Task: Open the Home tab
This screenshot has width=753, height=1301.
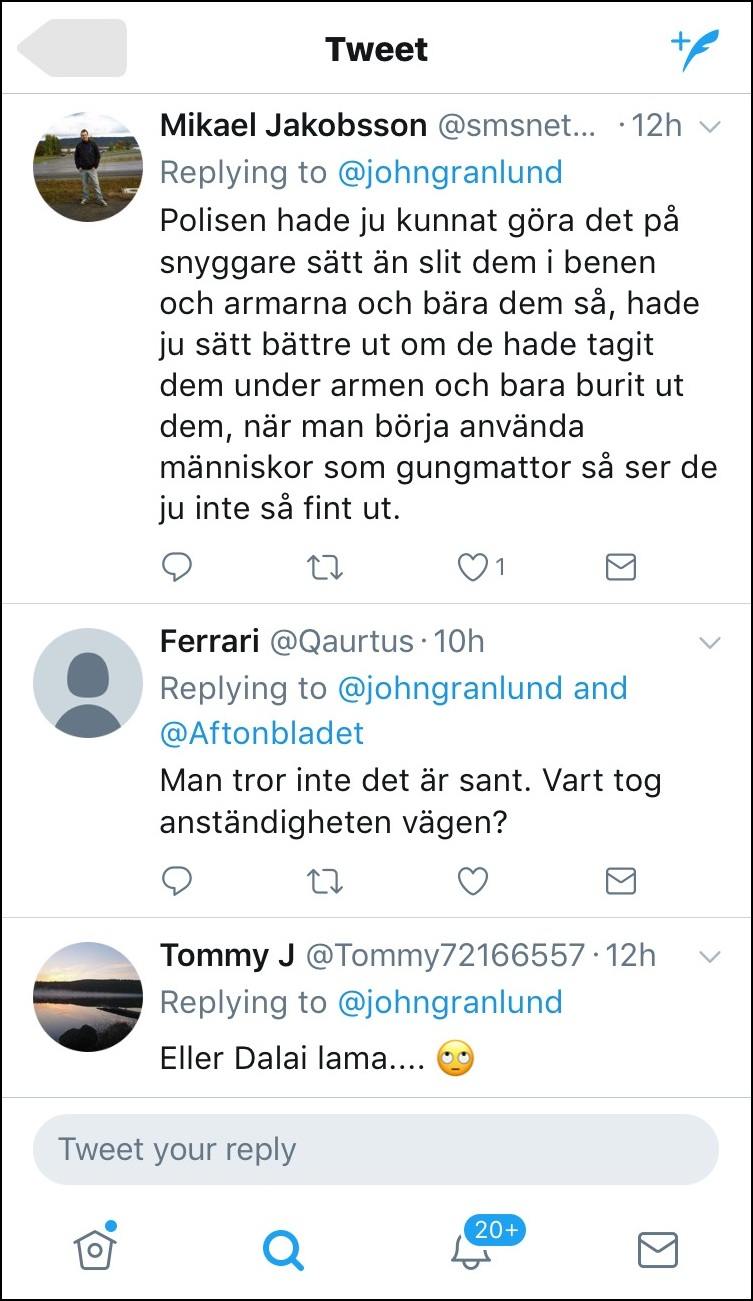Action: coord(95,1247)
